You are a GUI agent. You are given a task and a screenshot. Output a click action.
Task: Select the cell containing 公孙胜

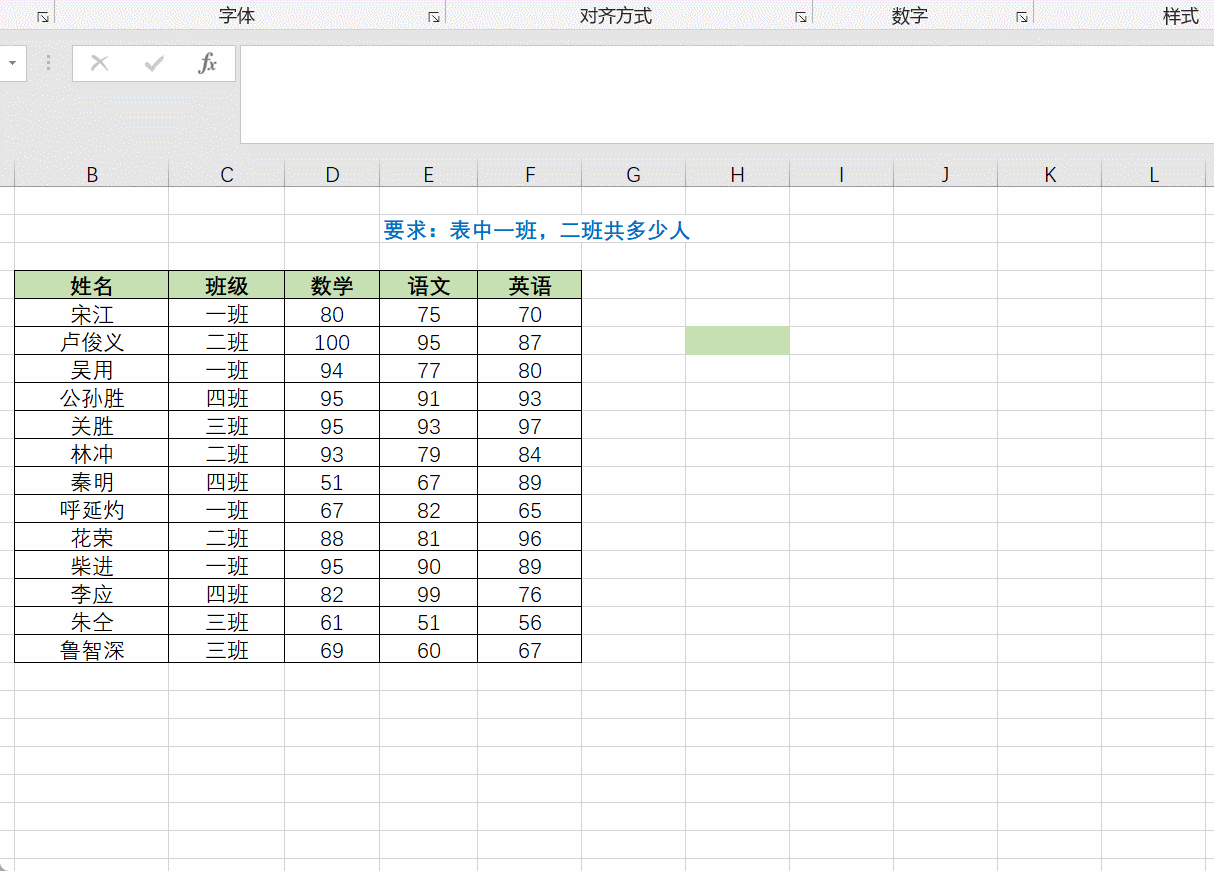92,397
